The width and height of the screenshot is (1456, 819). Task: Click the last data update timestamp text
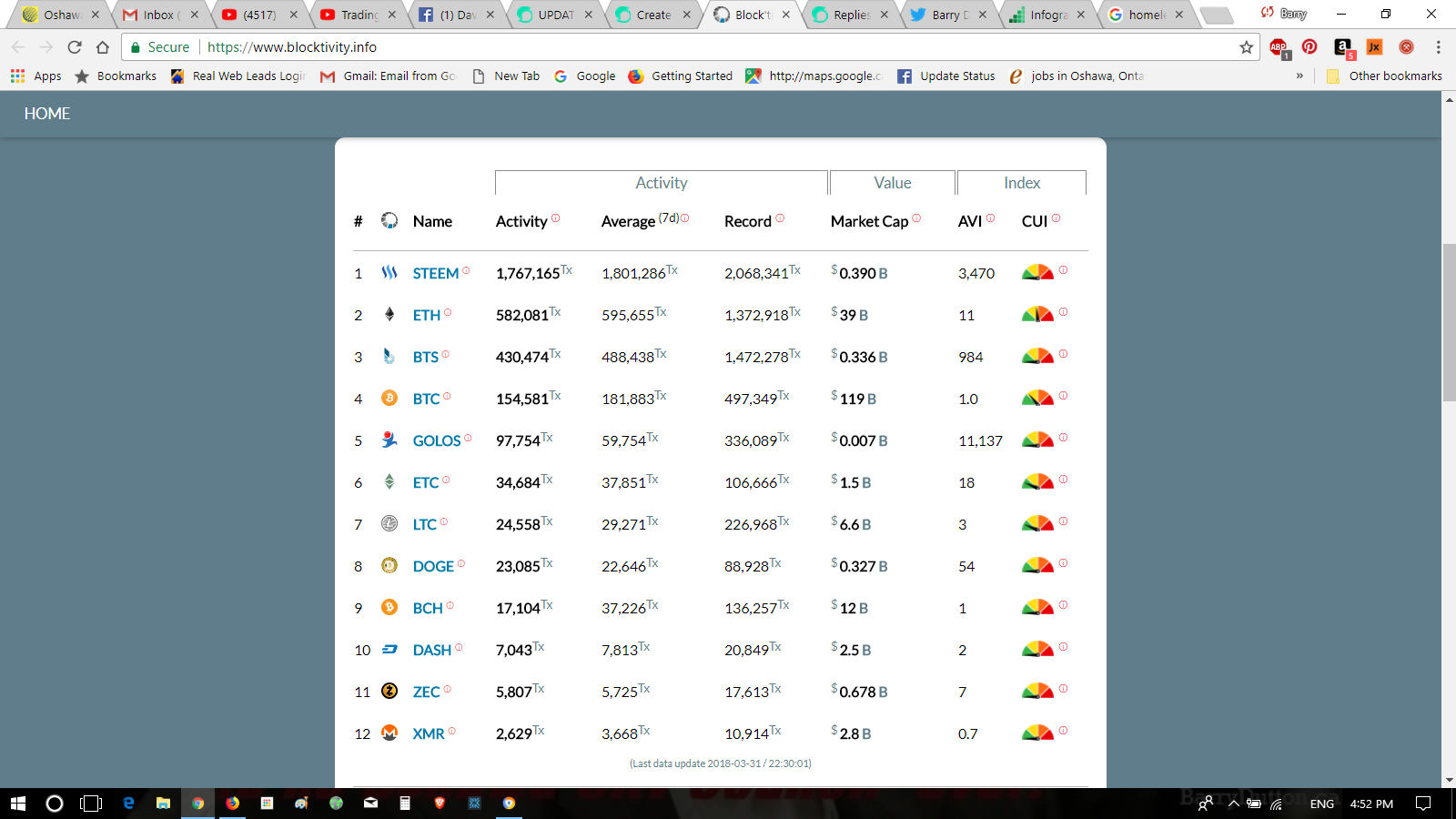721,763
